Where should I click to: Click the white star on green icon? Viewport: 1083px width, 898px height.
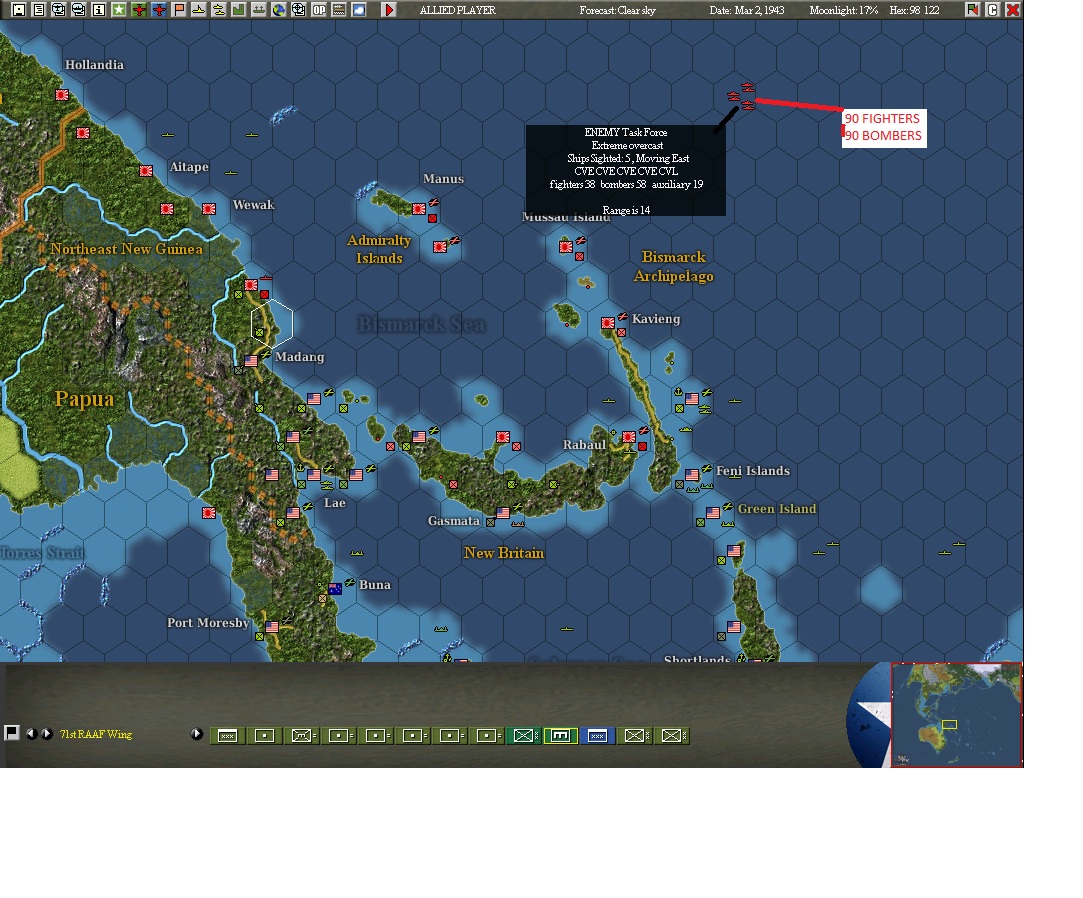[x=119, y=10]
